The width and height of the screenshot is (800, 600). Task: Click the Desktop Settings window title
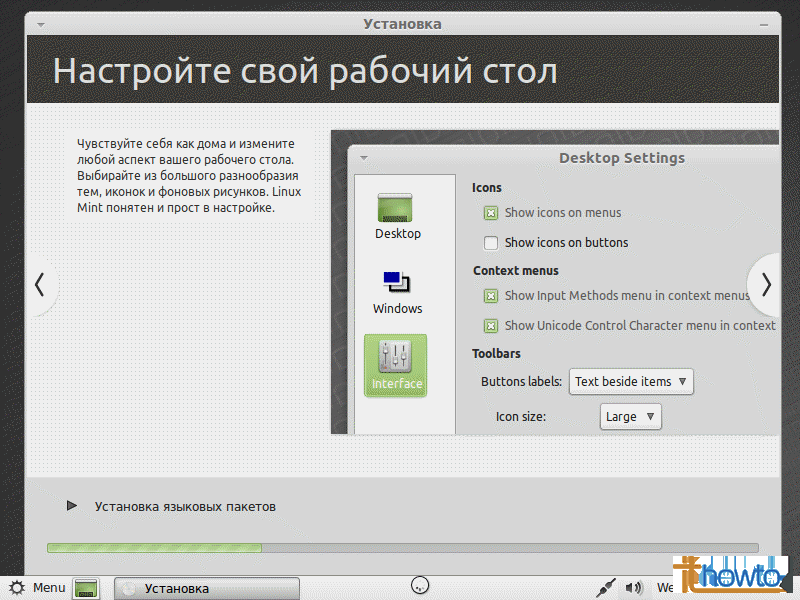[622, 158]
